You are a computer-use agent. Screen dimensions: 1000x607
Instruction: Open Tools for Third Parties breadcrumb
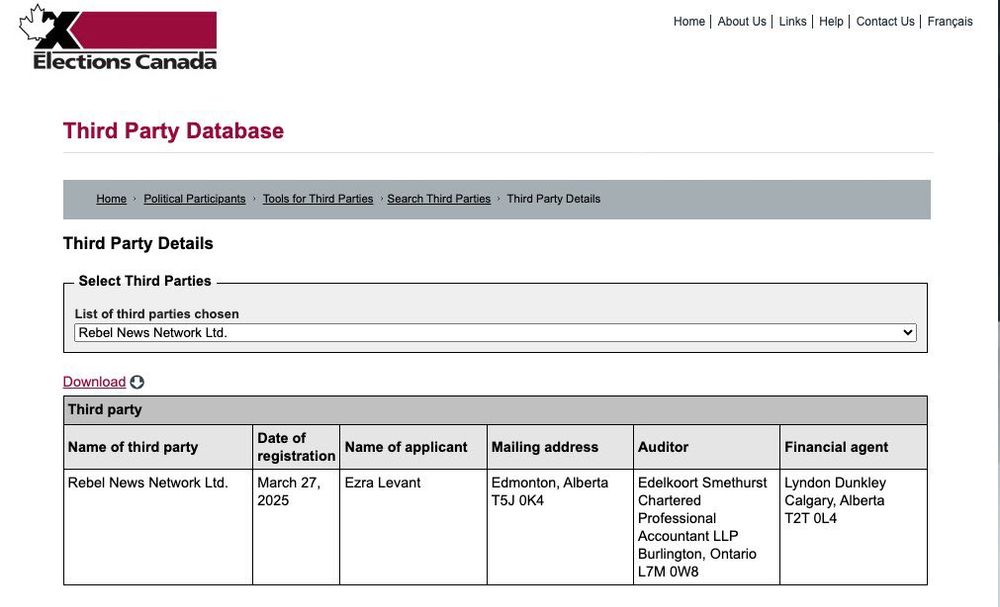click(318, 199)
